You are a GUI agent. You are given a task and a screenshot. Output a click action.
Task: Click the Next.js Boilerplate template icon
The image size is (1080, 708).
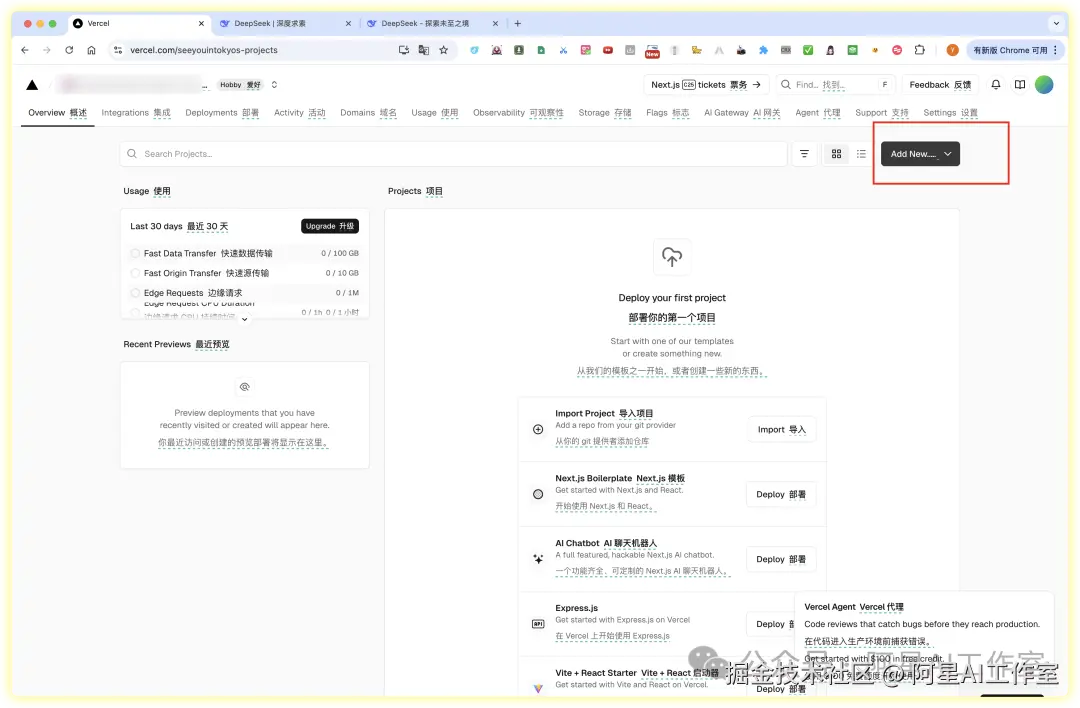pyautogui.click(x=538, y=494)
